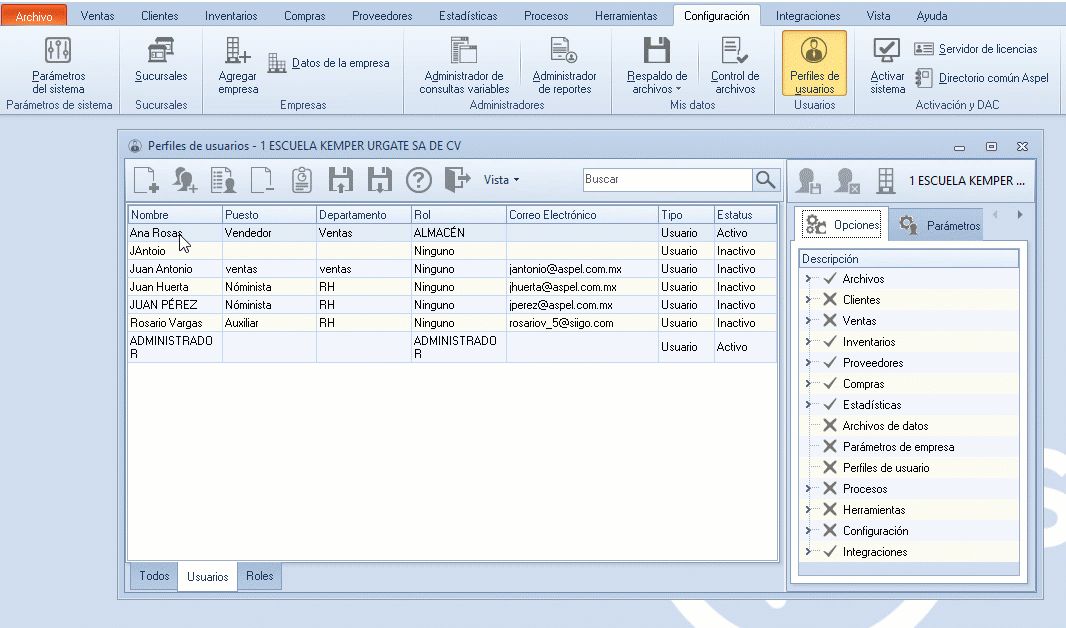Click the Buscar search field
This screenshot has width=1066, height=628.
pyautogui.click(x=666, y=180)
